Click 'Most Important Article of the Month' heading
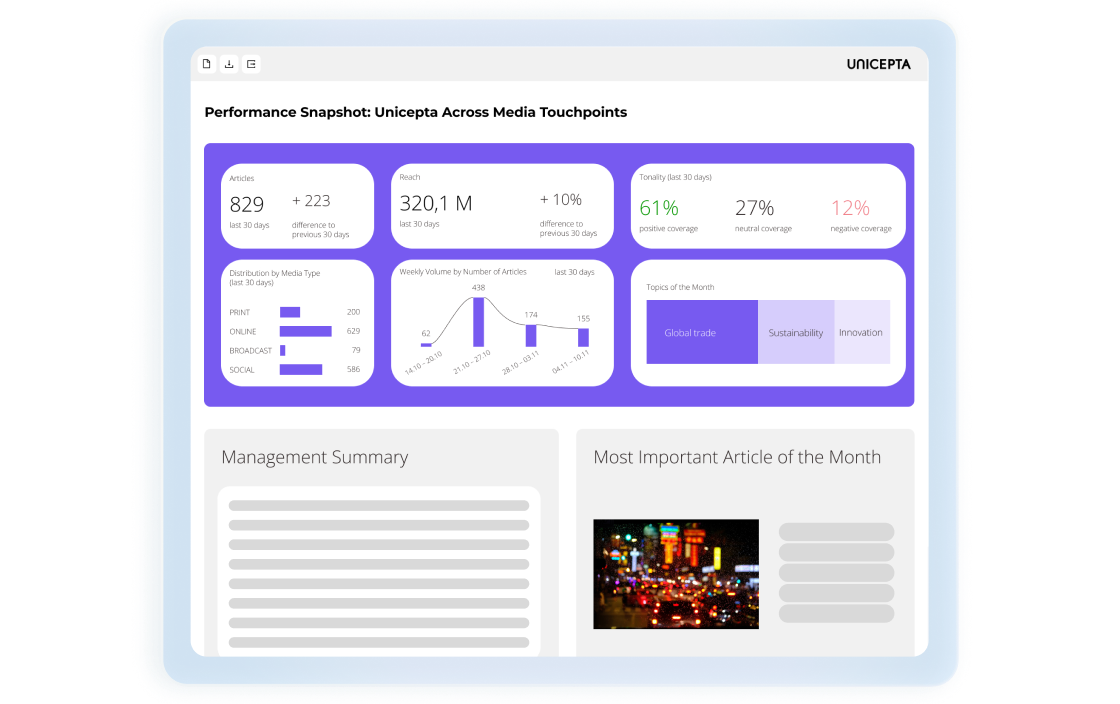 [737, 457]
